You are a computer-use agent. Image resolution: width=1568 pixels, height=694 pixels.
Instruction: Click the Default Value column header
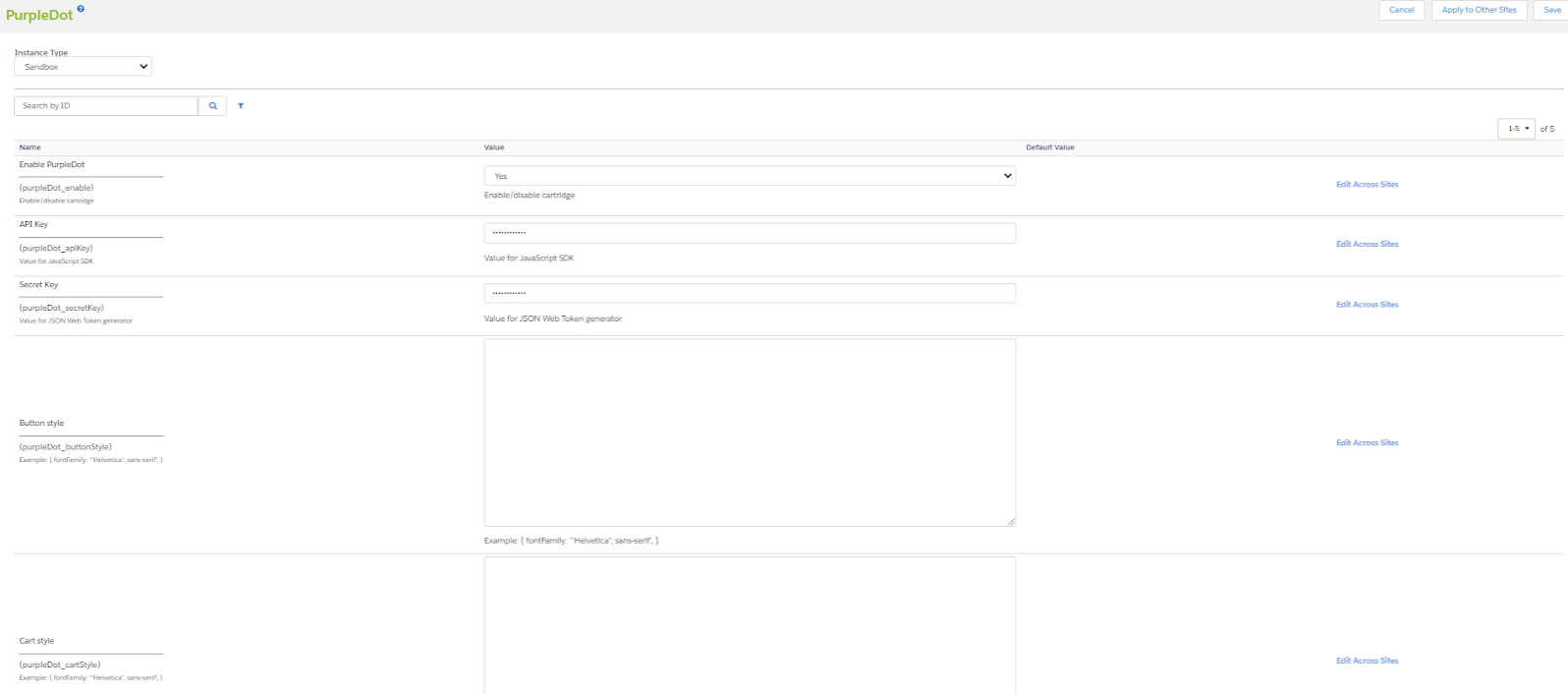point(1050,147)
